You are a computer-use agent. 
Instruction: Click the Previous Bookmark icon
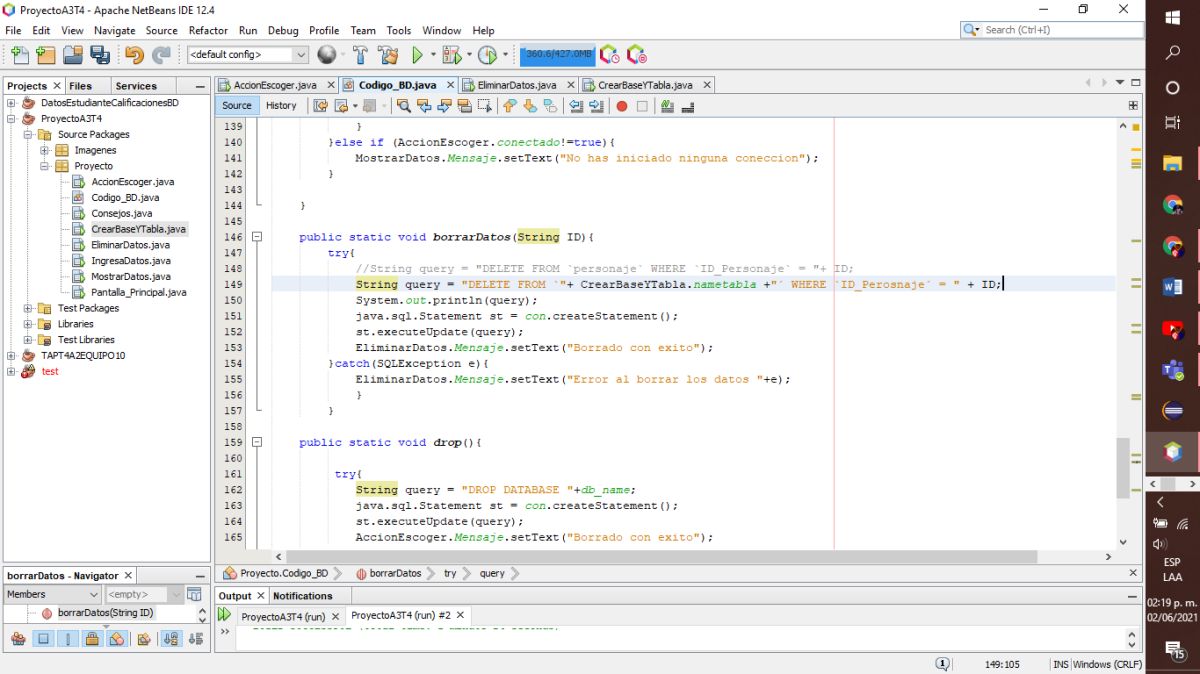pyautogui.click(x=508, y=105)
